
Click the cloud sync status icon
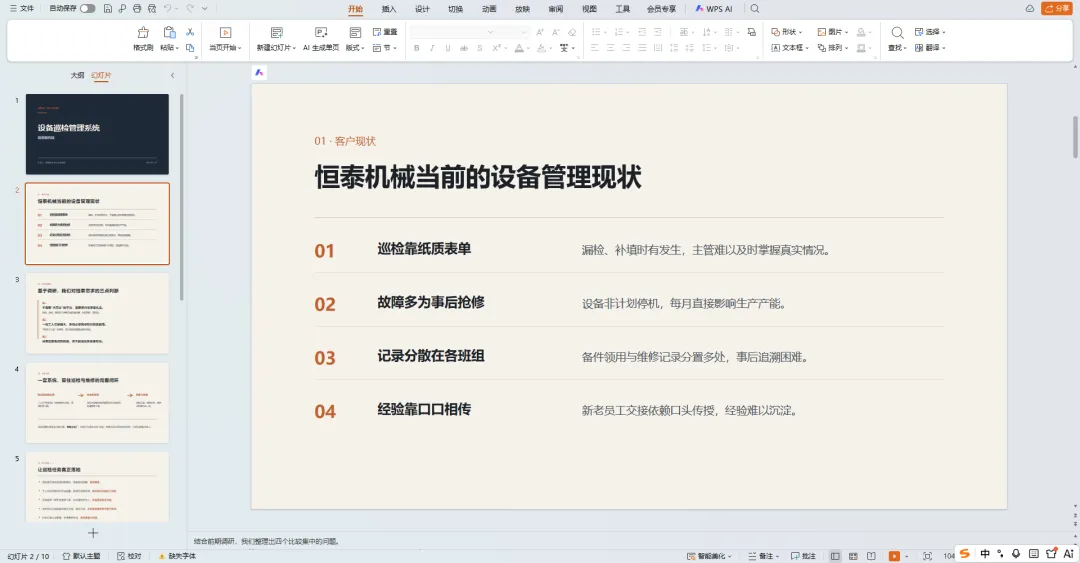tap(1030, 8)
